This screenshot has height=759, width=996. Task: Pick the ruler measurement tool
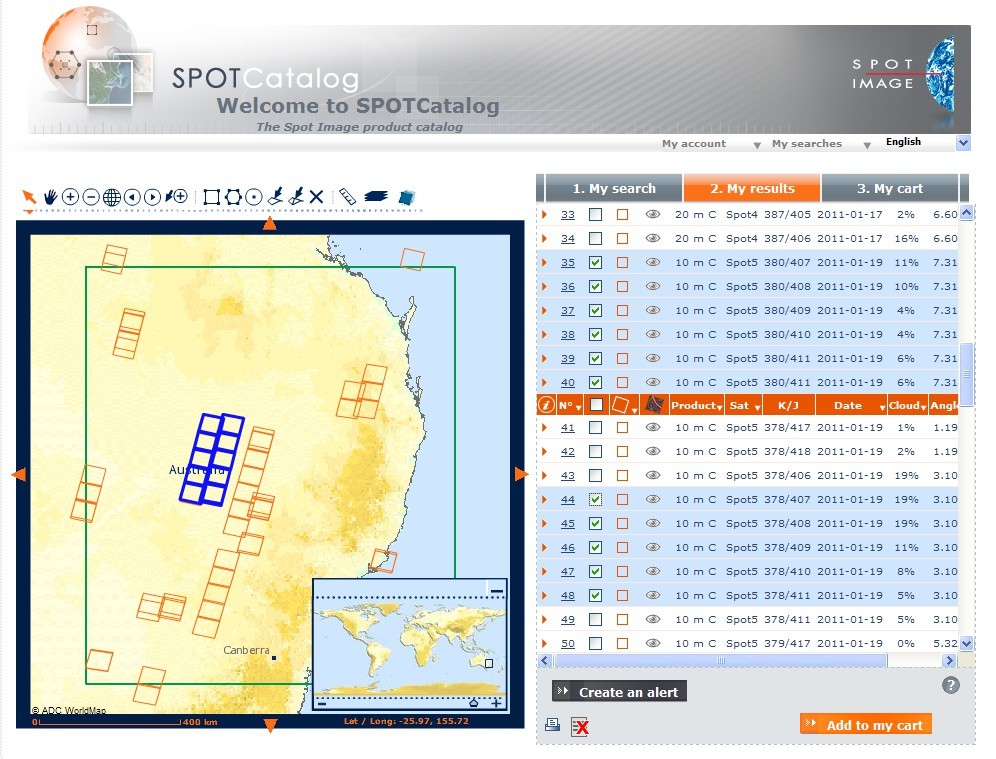pos(347,197)
